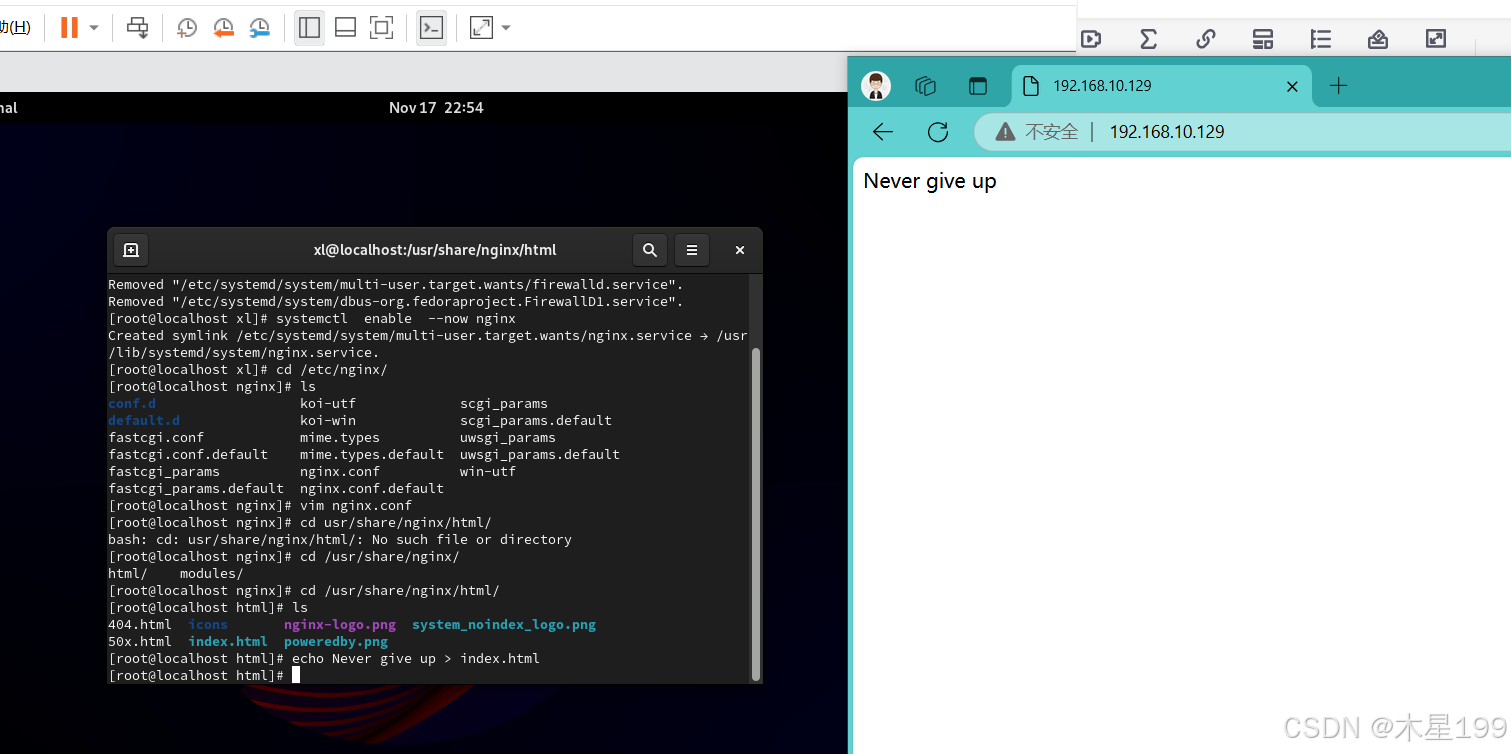Click the template layout icon in the editor toolbar
1511x754 pixels.
(x=1263, y=39)
